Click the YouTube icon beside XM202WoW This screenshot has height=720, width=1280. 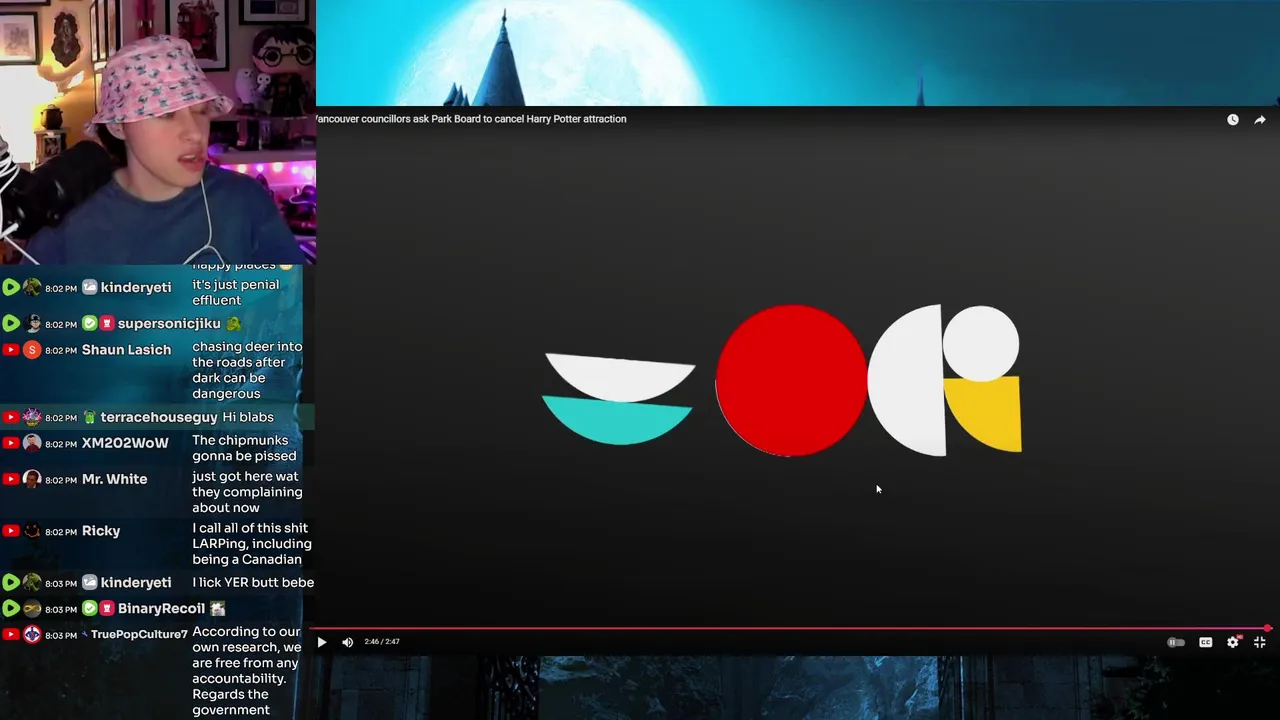[x=11, y=443]
